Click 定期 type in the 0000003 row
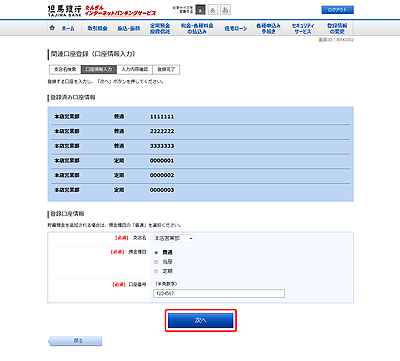This screenshot has width=400, height=361. point(119,190)
